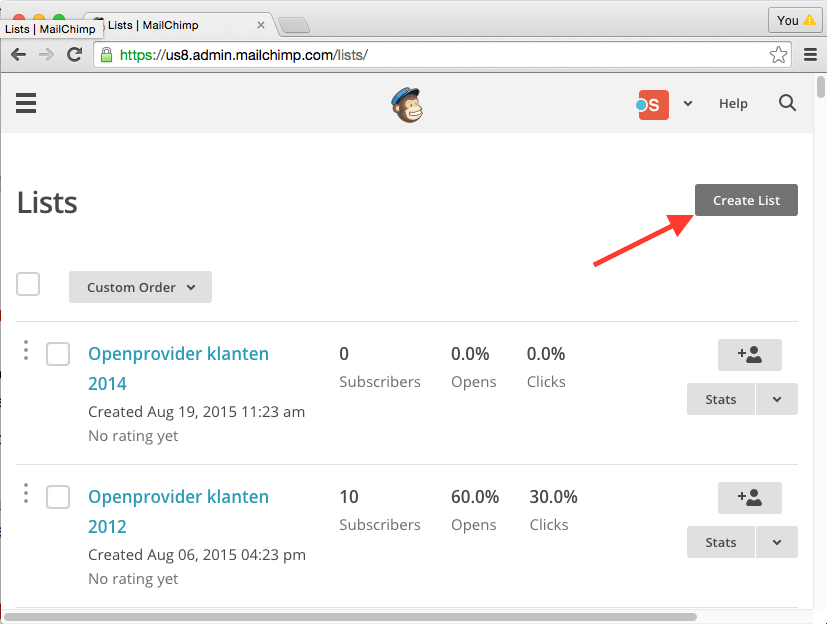Click '10 Subscribers' count for klanten 2012
The width and height of the screenshot is (827, 624).
380,511
